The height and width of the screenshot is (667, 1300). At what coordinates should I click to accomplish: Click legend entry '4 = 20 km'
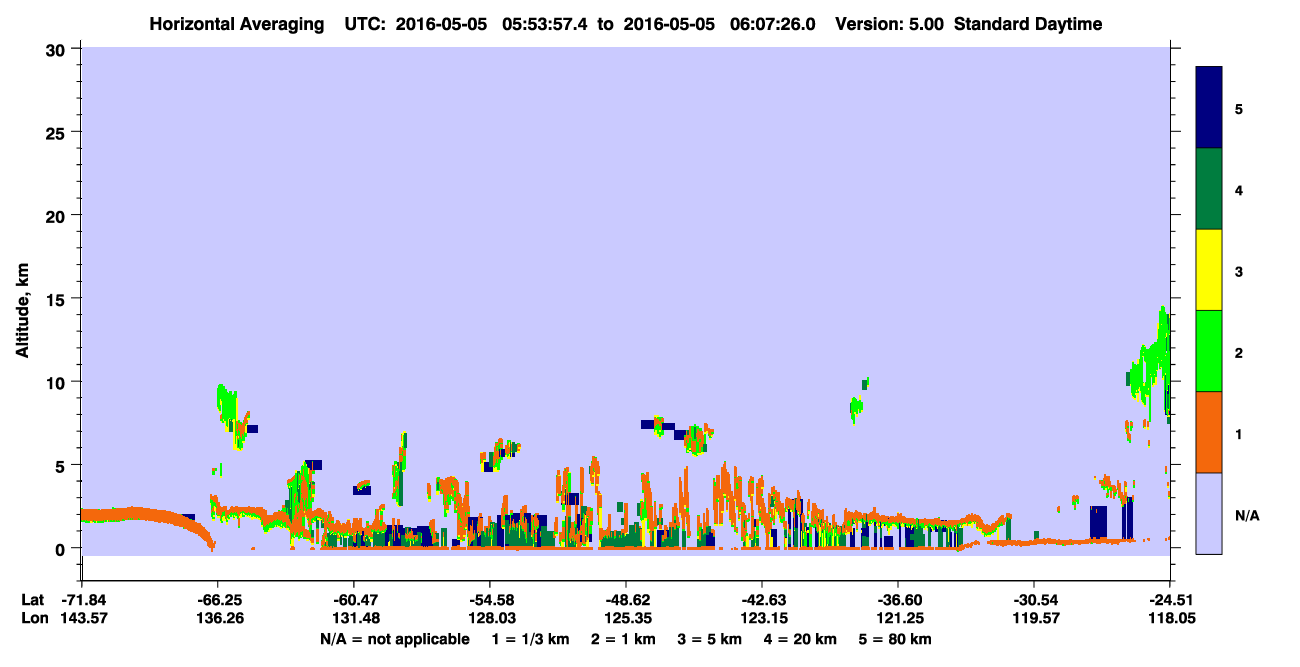(x=802, y=639)
